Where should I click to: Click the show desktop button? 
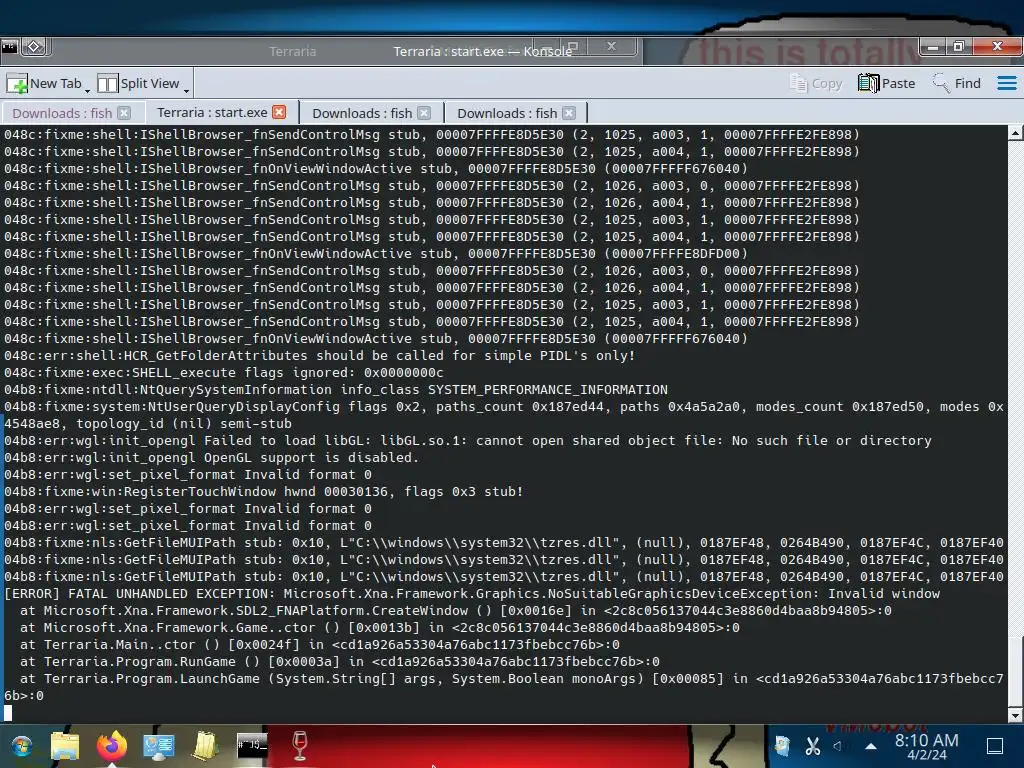[995, 746]
